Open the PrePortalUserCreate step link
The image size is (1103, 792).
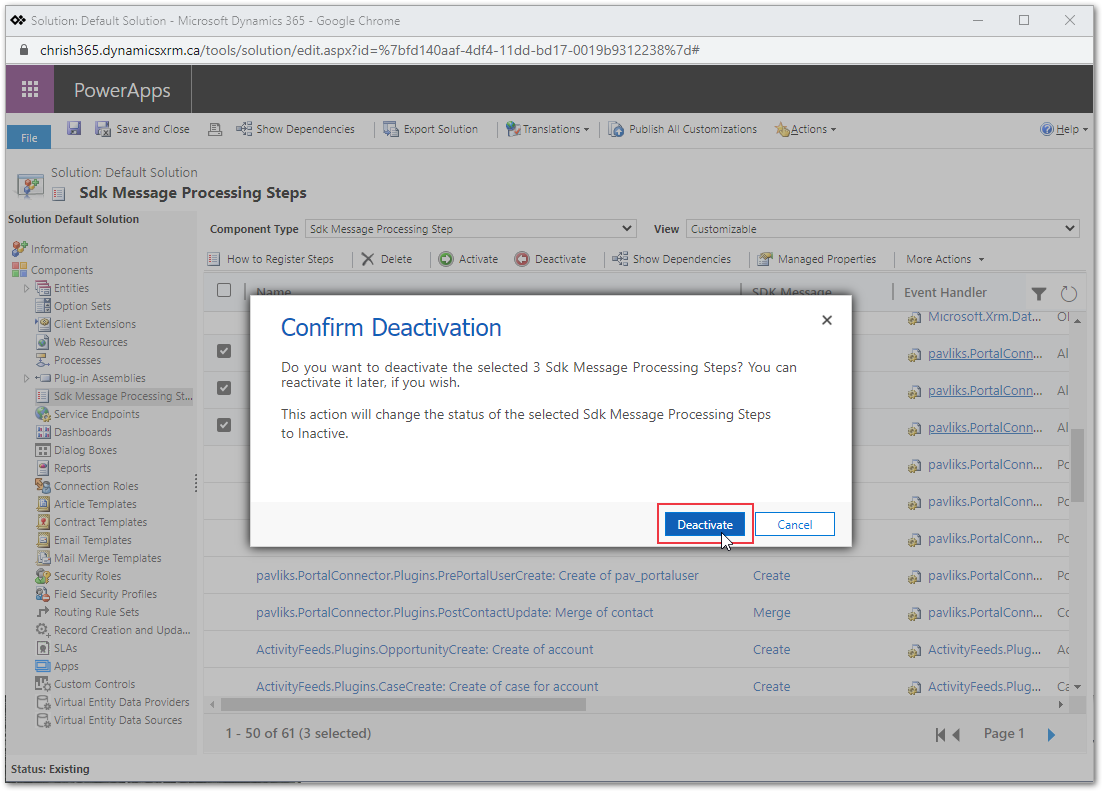pyautogui.click(x=477, y=575)
